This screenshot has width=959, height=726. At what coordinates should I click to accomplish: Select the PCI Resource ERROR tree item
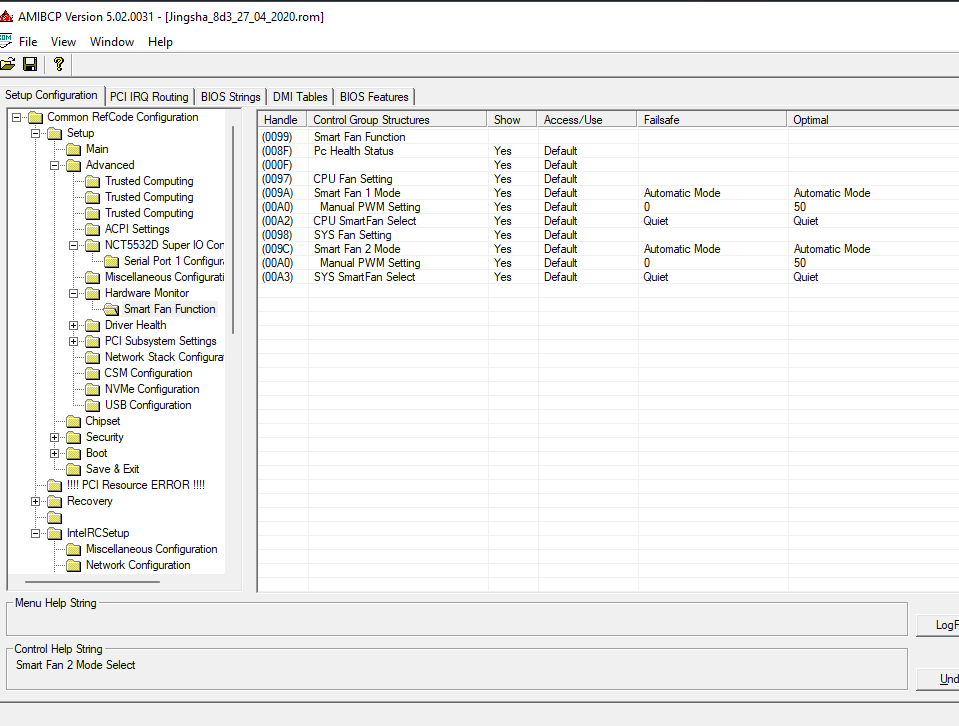click(x=136, y=485)
